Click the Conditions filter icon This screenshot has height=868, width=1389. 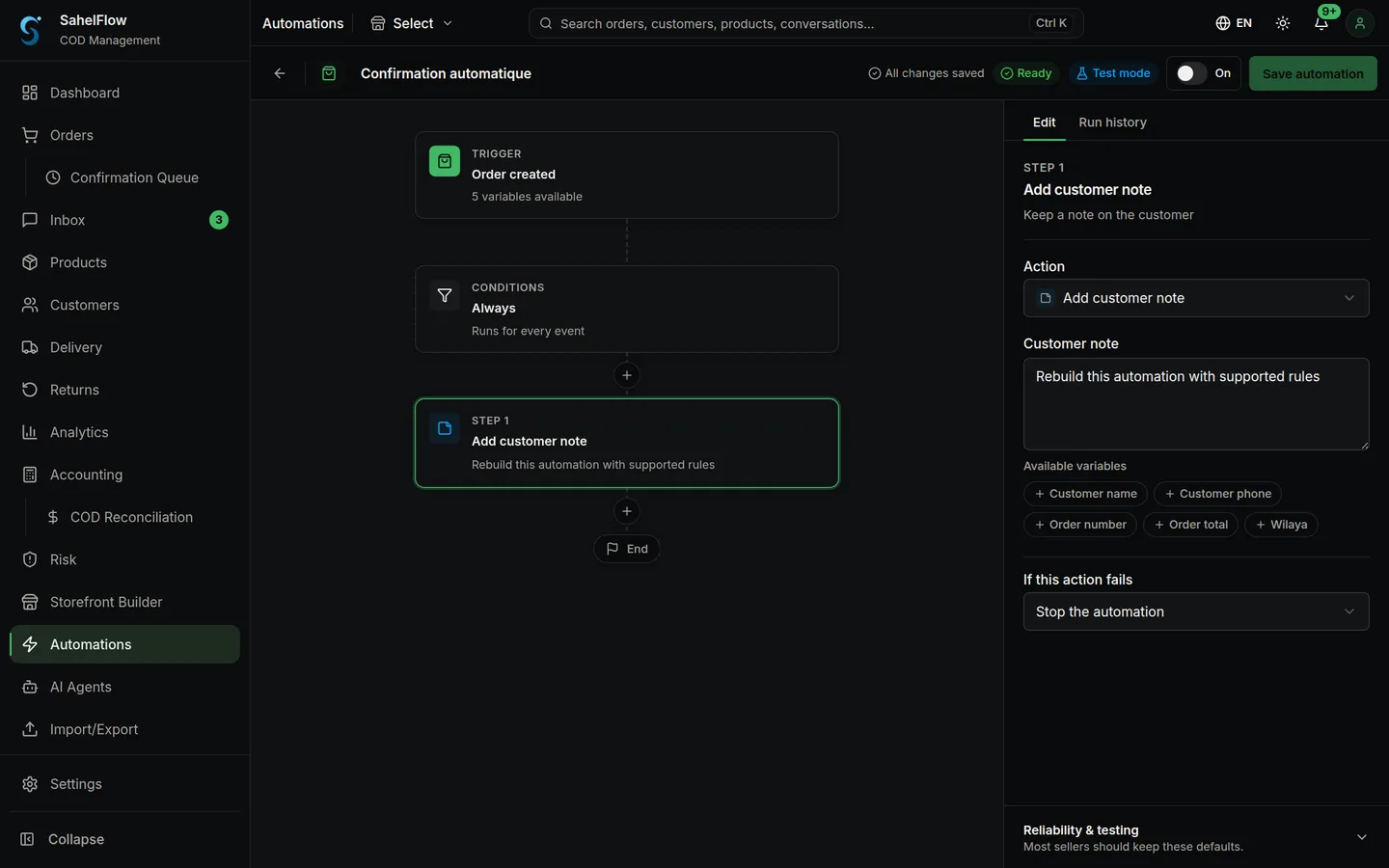445,295
